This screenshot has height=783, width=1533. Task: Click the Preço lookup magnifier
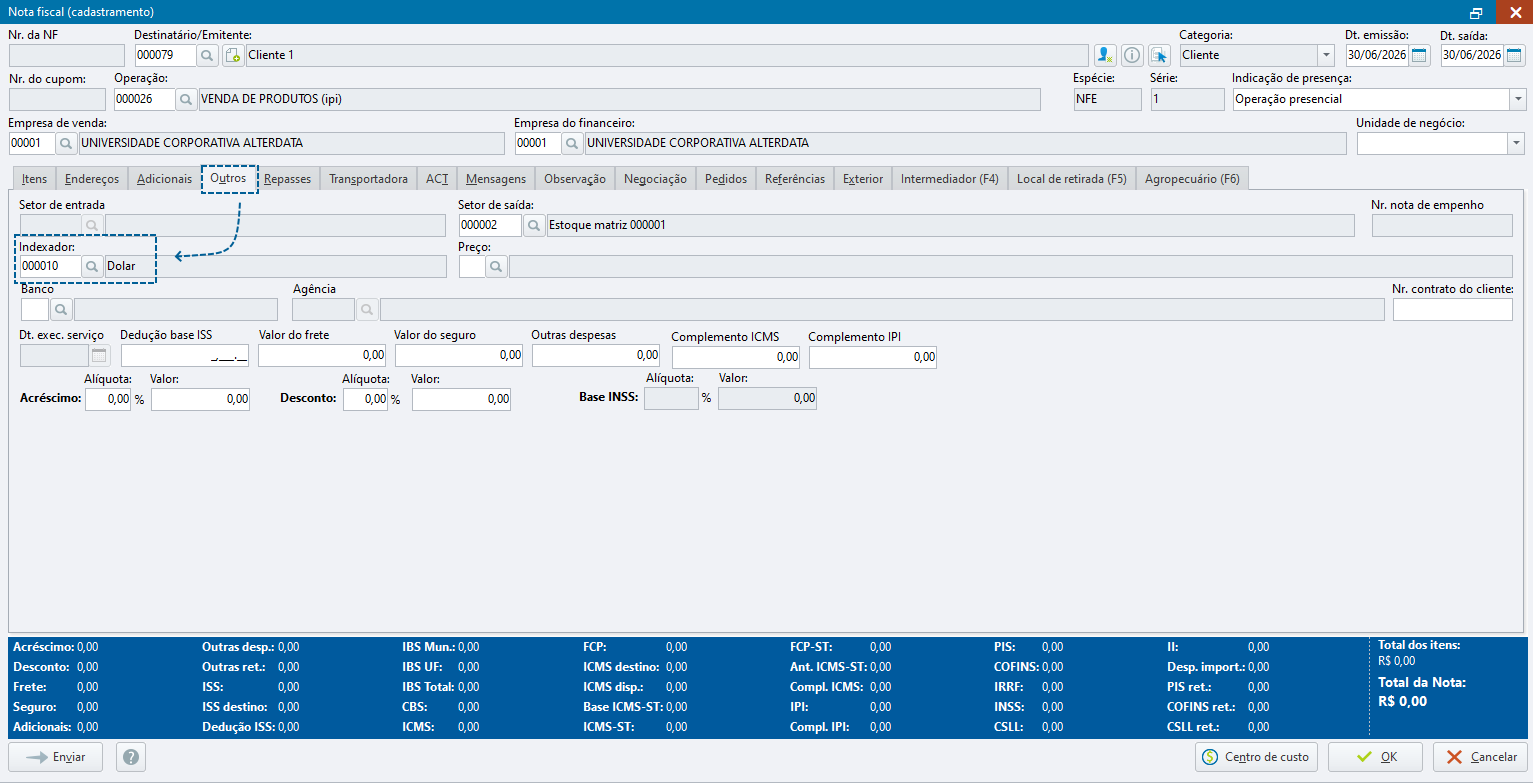496,266
